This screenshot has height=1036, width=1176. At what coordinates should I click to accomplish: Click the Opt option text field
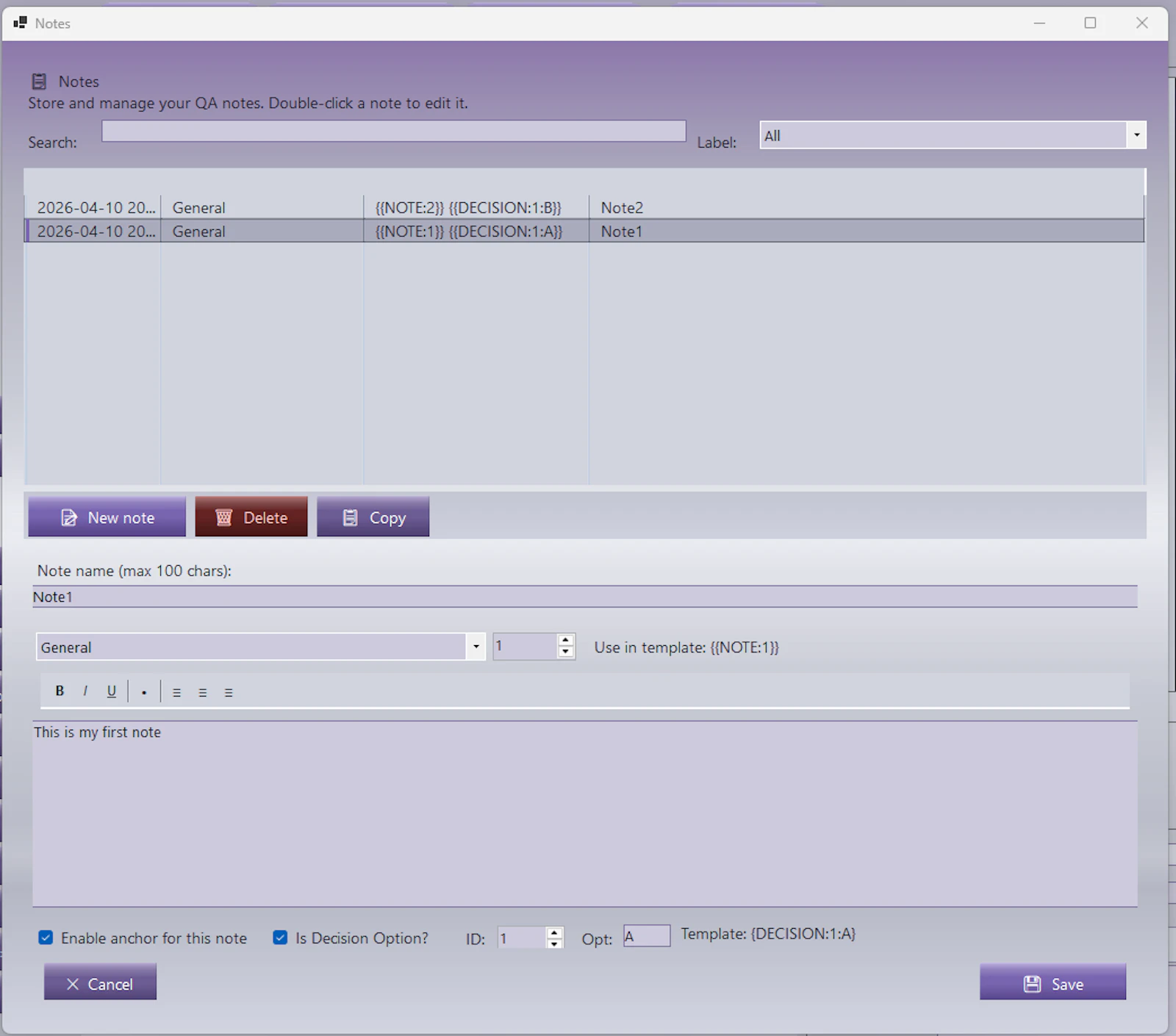click(x=647, y=936)
